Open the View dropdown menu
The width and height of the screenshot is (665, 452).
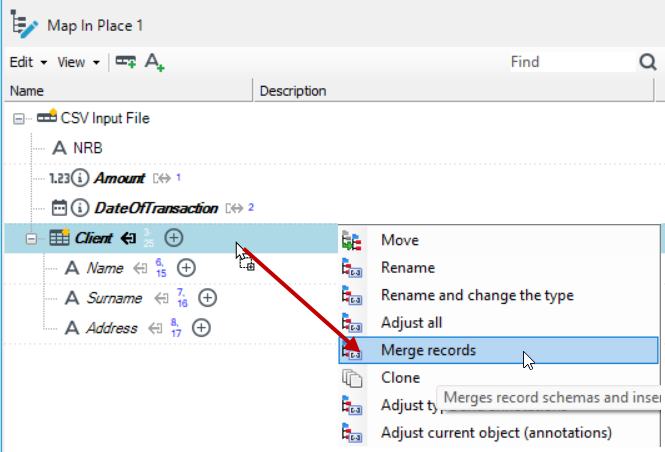(x=78, y=62)
